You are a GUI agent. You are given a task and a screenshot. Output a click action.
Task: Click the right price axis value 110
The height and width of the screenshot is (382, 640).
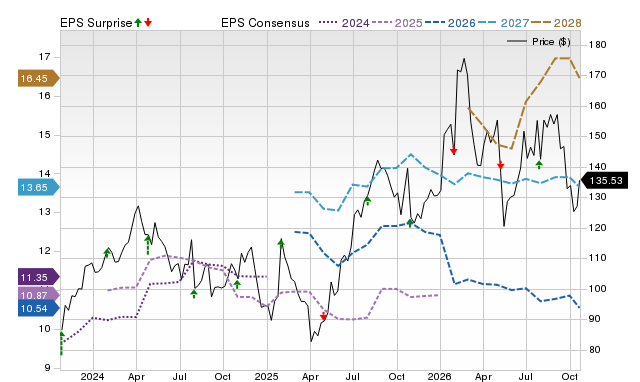tap(598, 258)
